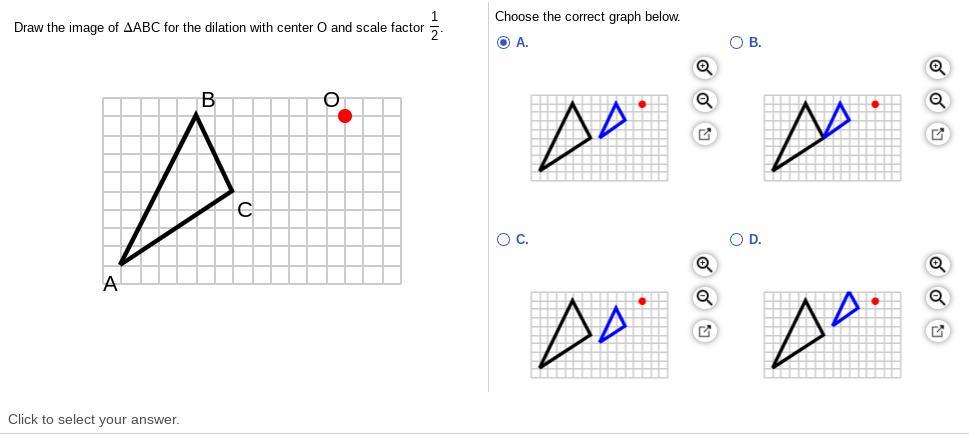The image size is (969, 438).
Task: Zoom out on answer graph A
Action: tap(704, 101)
